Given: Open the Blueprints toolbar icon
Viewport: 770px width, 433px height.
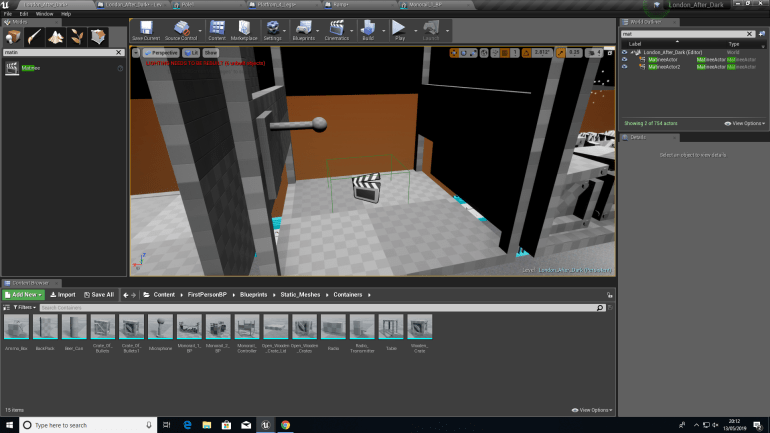Looking at the screenshot, I should (x=303, y=30).
